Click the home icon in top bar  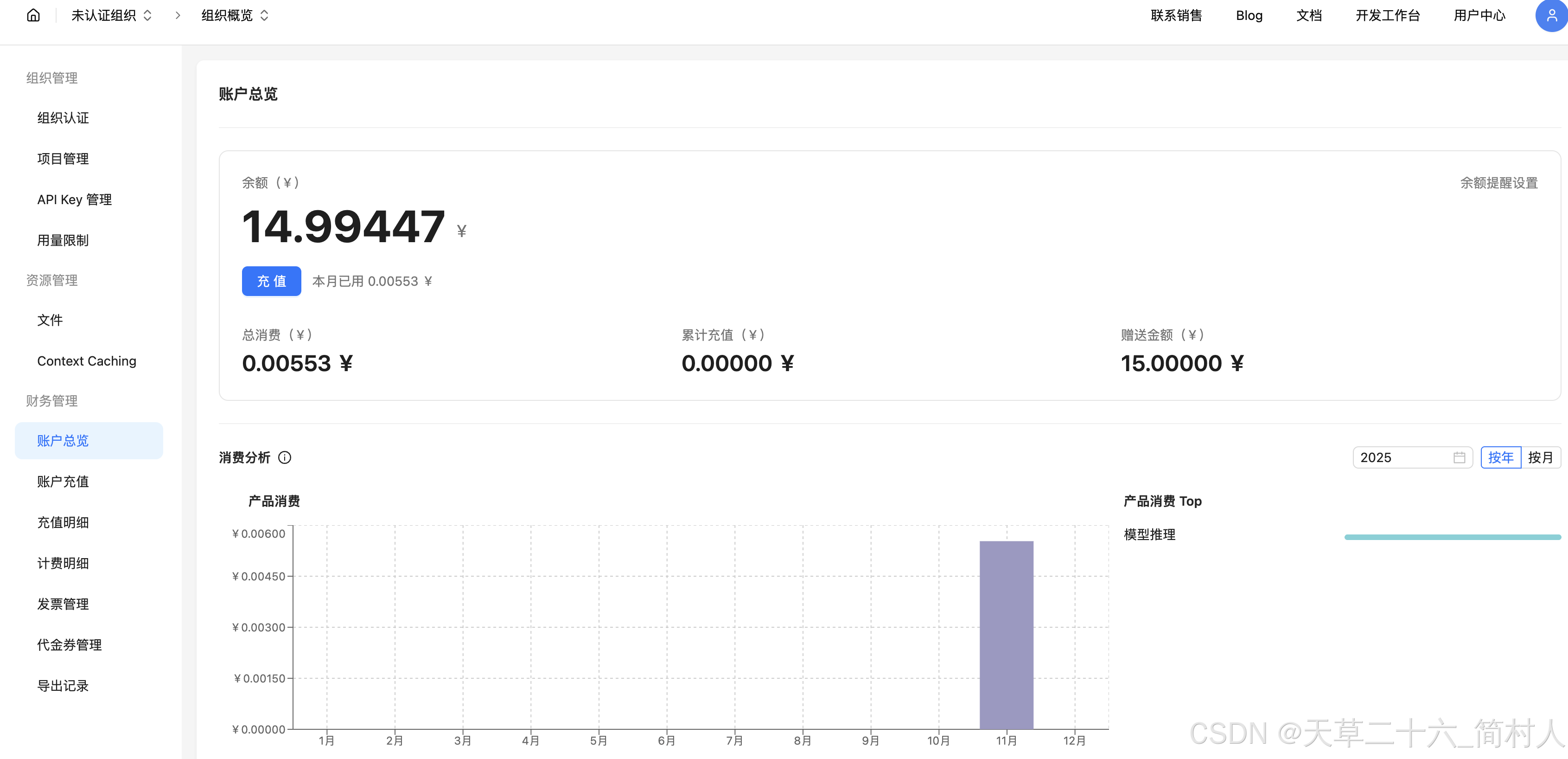pos(33,15)
